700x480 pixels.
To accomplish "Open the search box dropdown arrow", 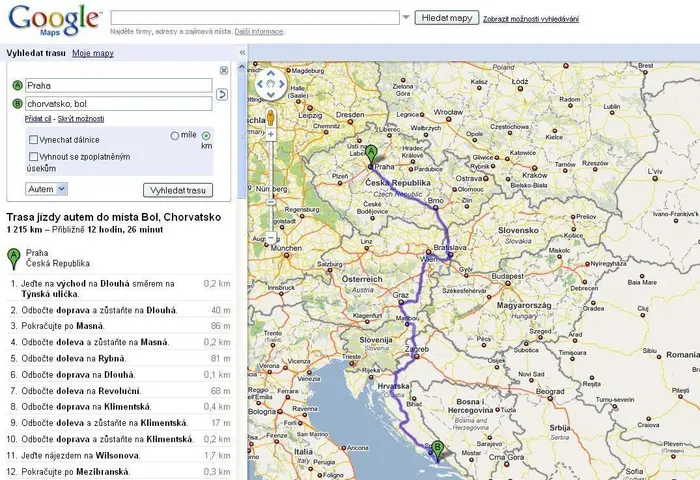I will [x=406, y=17].
